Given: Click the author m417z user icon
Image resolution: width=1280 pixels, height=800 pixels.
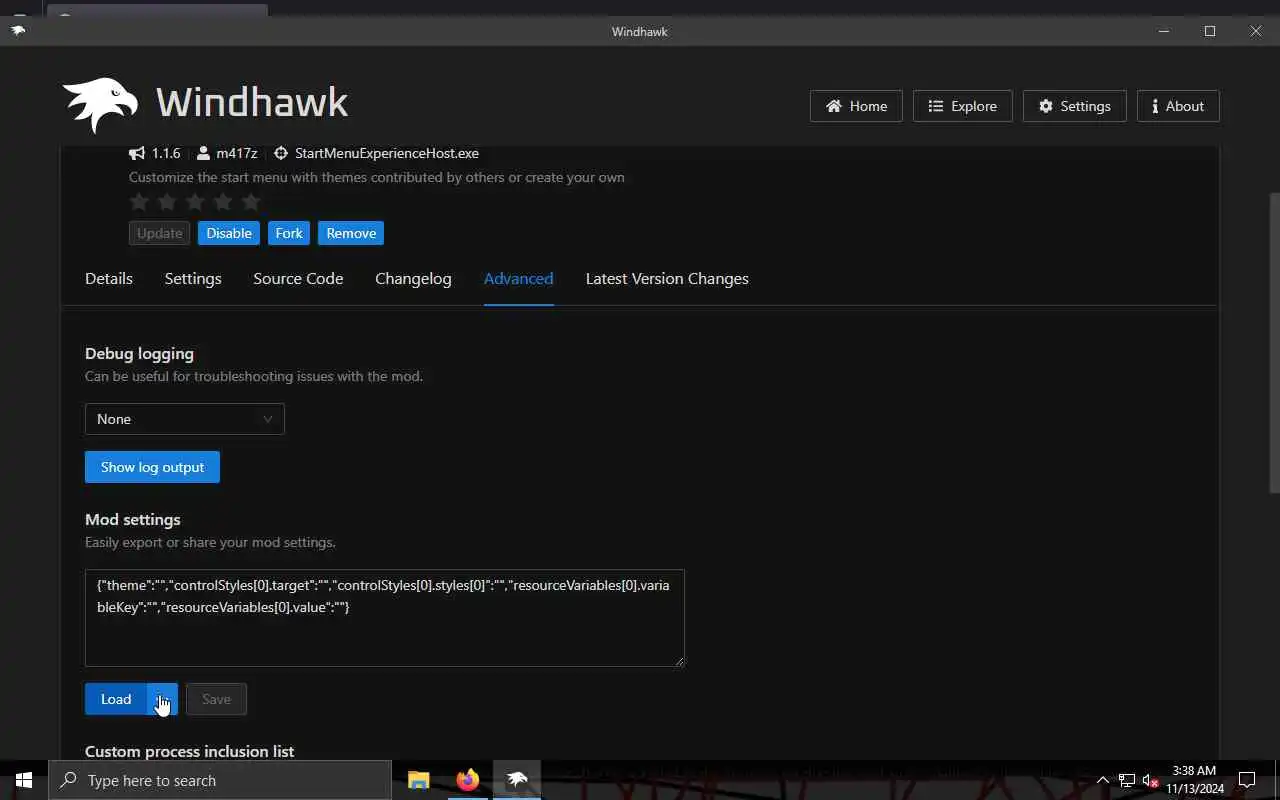Looking at the screenshot, I should tap(203, 153).
